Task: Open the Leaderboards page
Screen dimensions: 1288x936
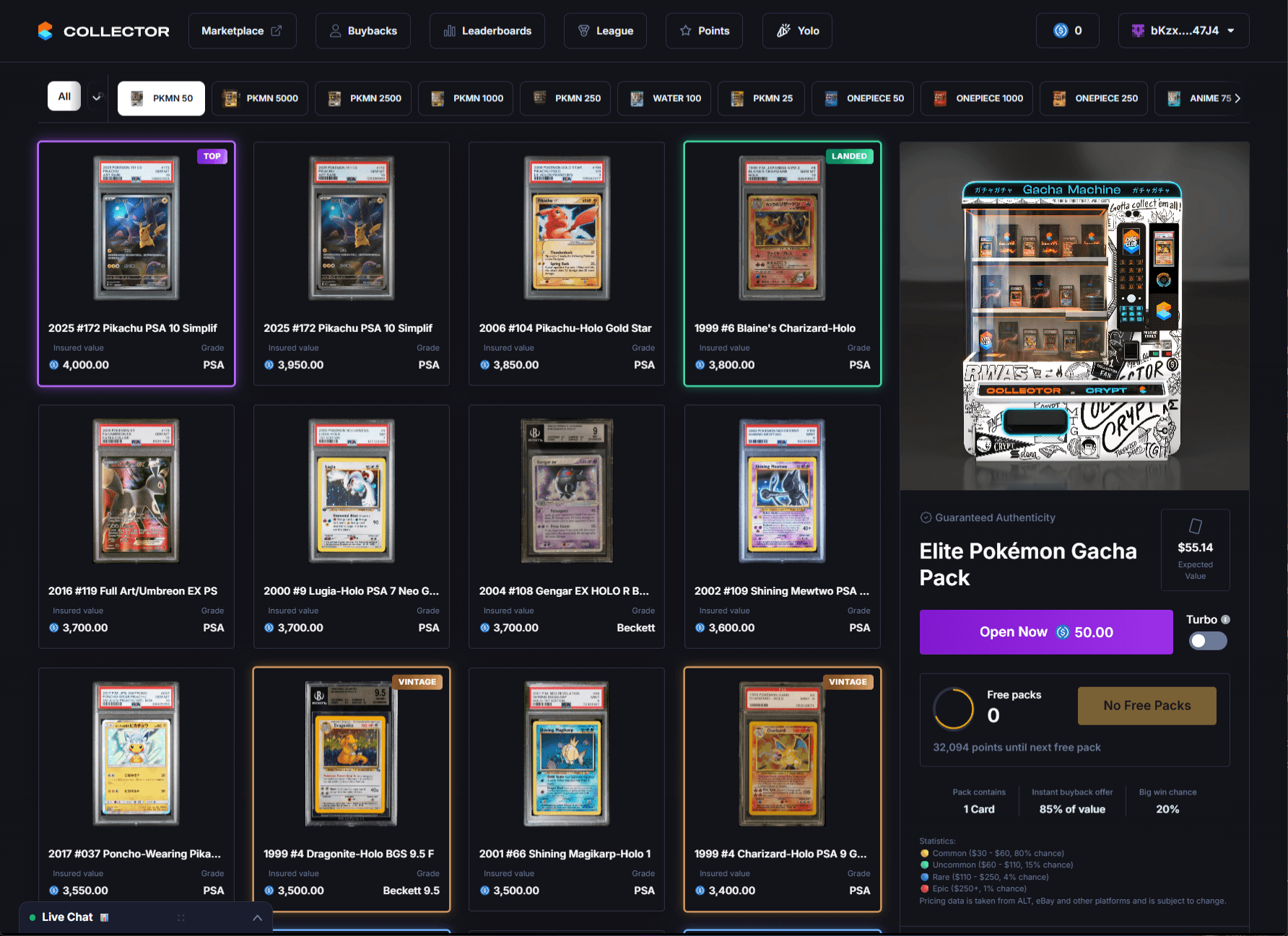Action: pyautogui.click(x=487, y=31)
